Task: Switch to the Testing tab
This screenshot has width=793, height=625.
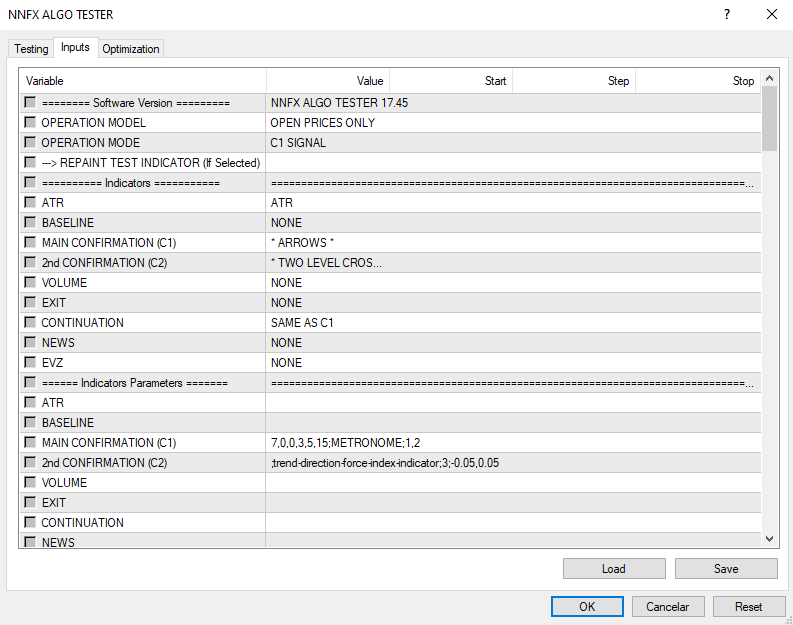Action: 31,49
